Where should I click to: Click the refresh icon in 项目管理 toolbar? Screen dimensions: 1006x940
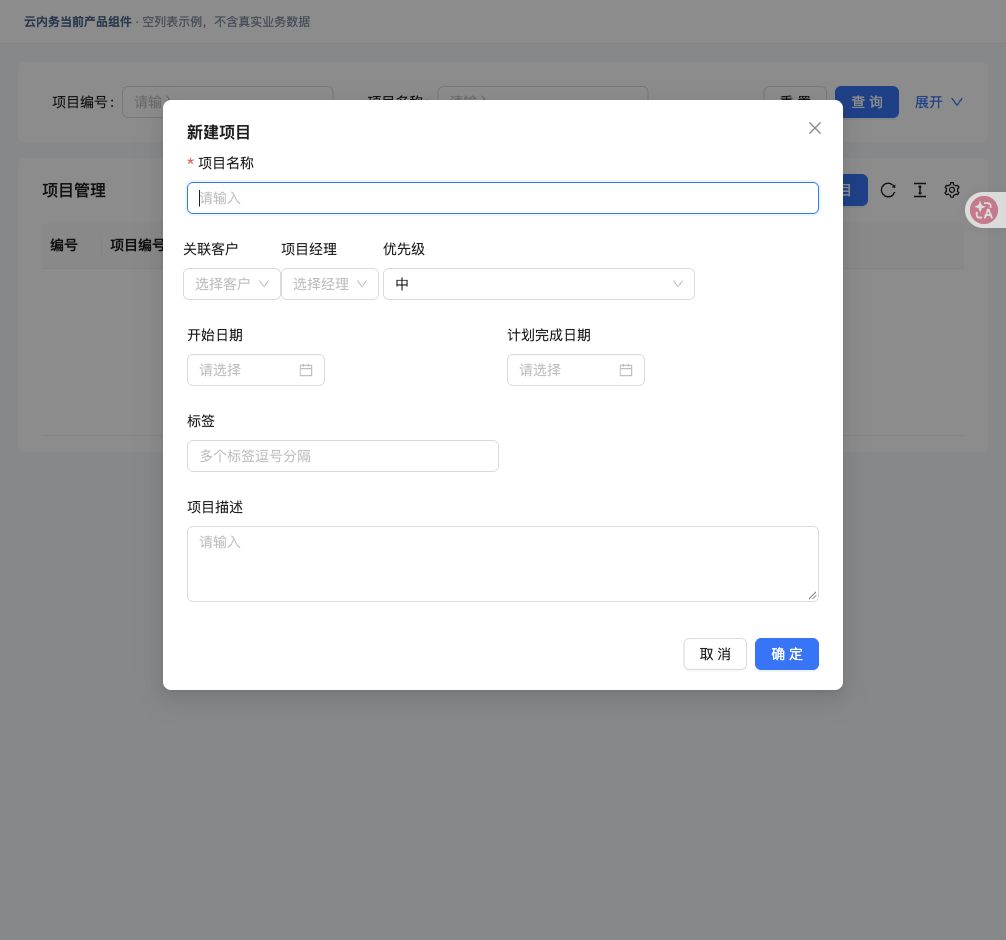tap(888, 190)
